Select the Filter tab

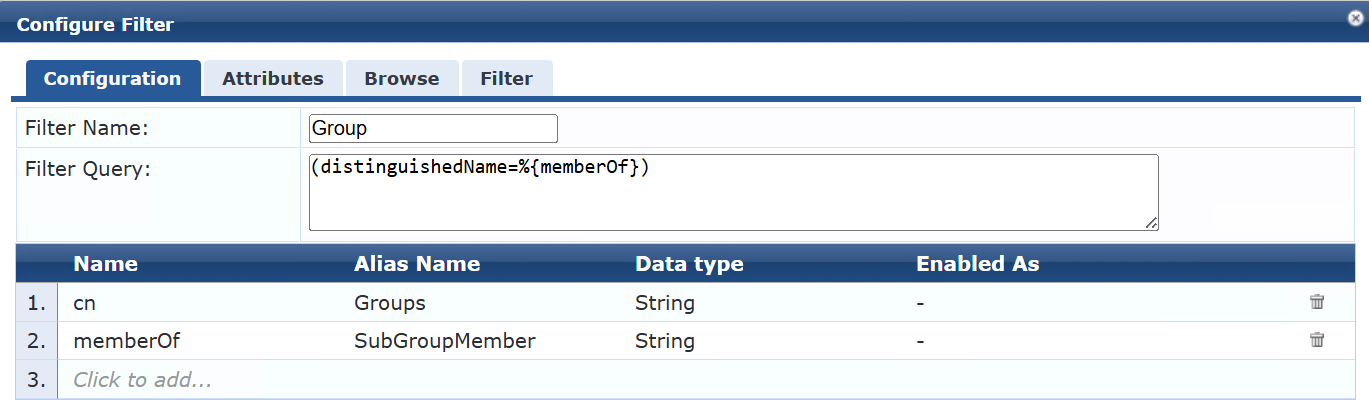pyautogui.click(x=506, y=78)
